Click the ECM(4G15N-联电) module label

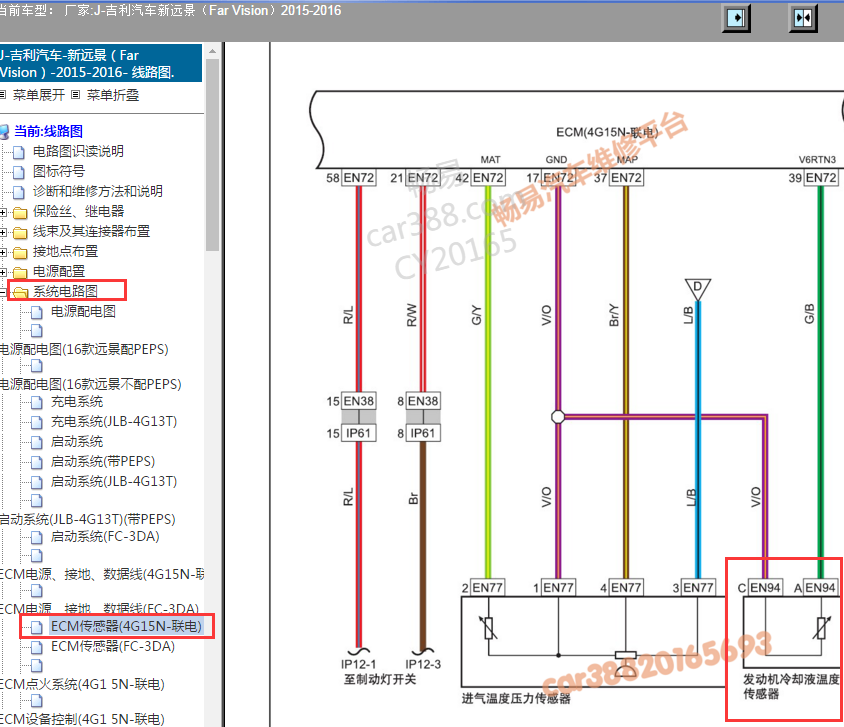[x=607, y=132]
